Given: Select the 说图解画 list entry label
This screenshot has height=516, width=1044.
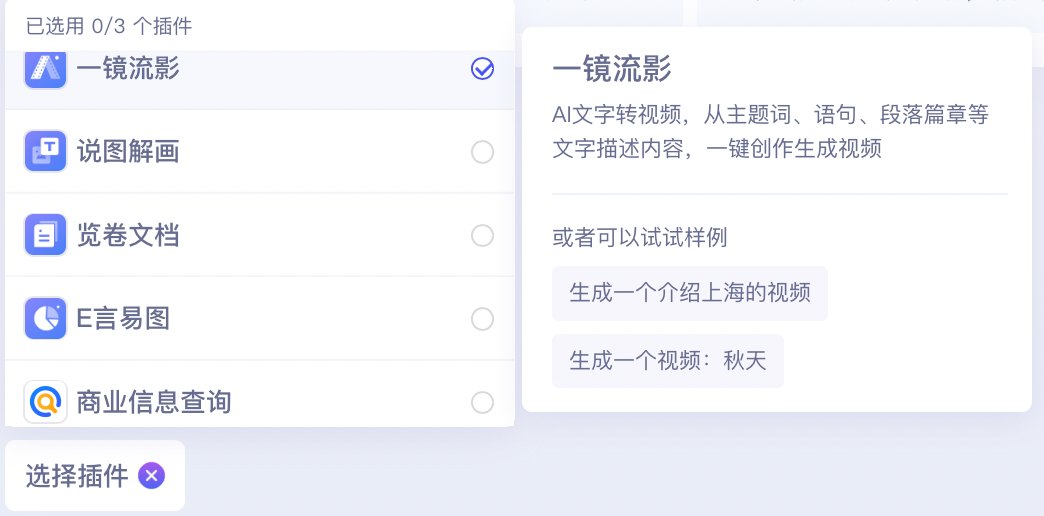Looking at the screenshot, I should click(128, 152).
